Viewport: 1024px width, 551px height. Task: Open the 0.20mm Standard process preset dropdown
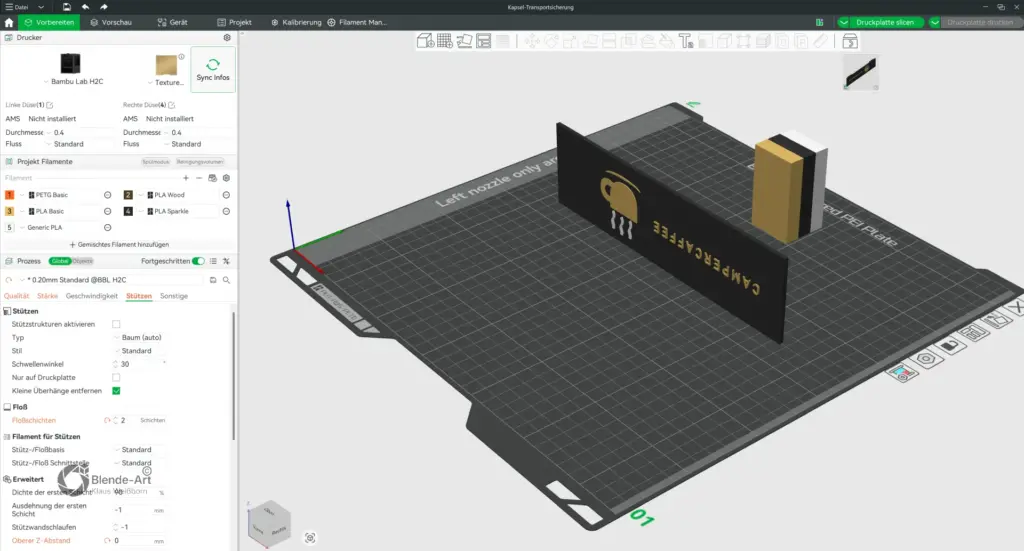point(110,279)
